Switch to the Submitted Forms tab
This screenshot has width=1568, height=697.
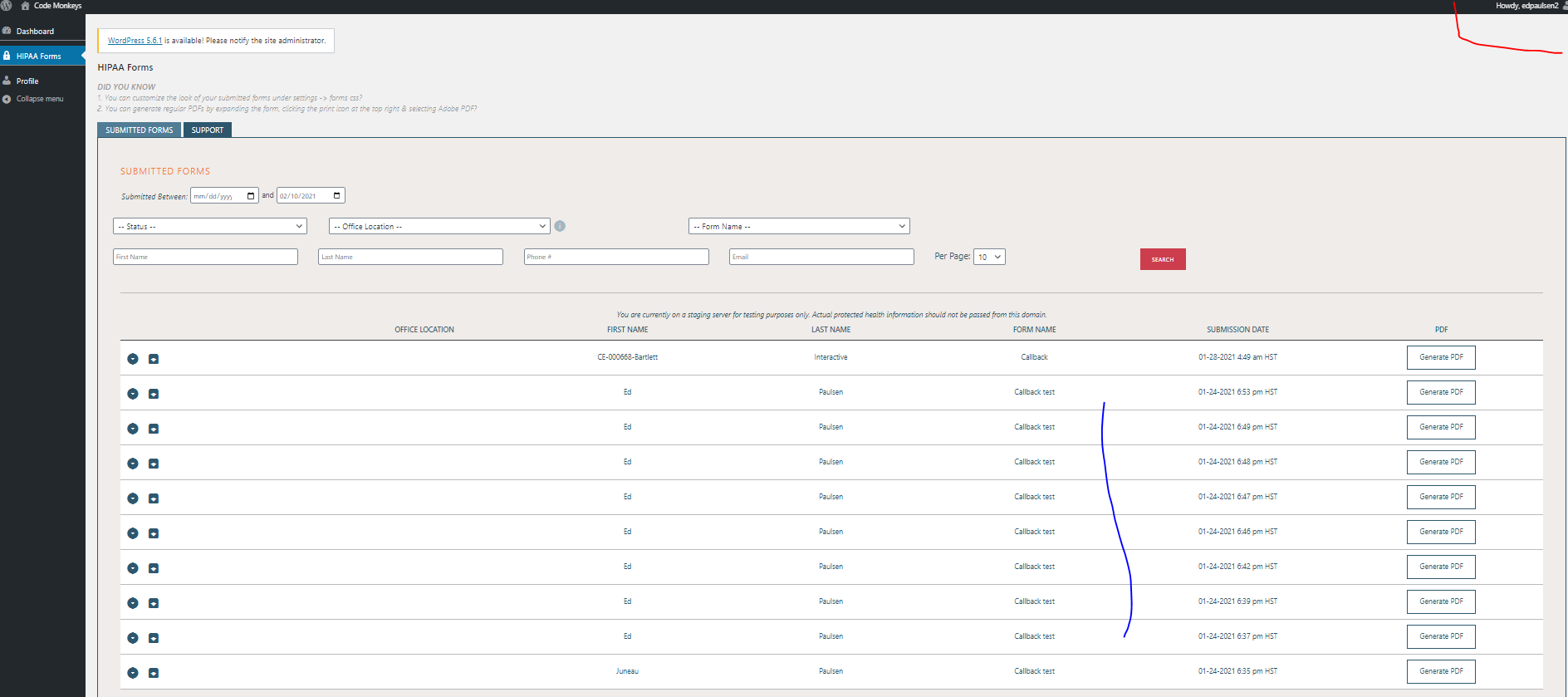click(139, 130)
